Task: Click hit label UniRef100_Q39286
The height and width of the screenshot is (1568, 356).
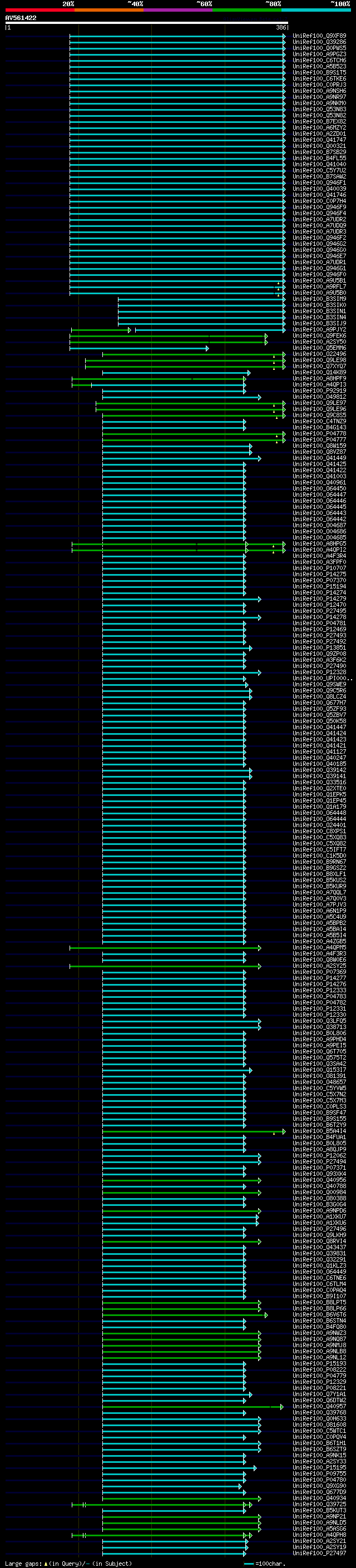Action: [x=319, y=42]
